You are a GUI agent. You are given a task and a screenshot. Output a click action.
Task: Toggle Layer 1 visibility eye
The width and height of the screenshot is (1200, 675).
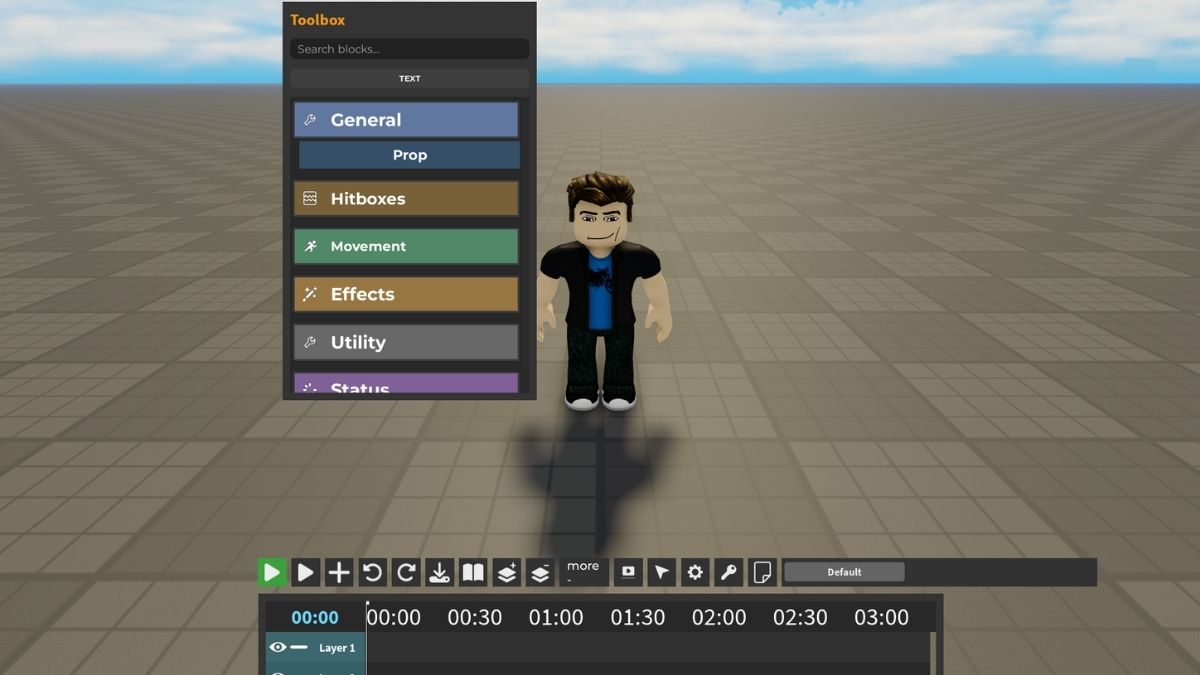(278, 648)
